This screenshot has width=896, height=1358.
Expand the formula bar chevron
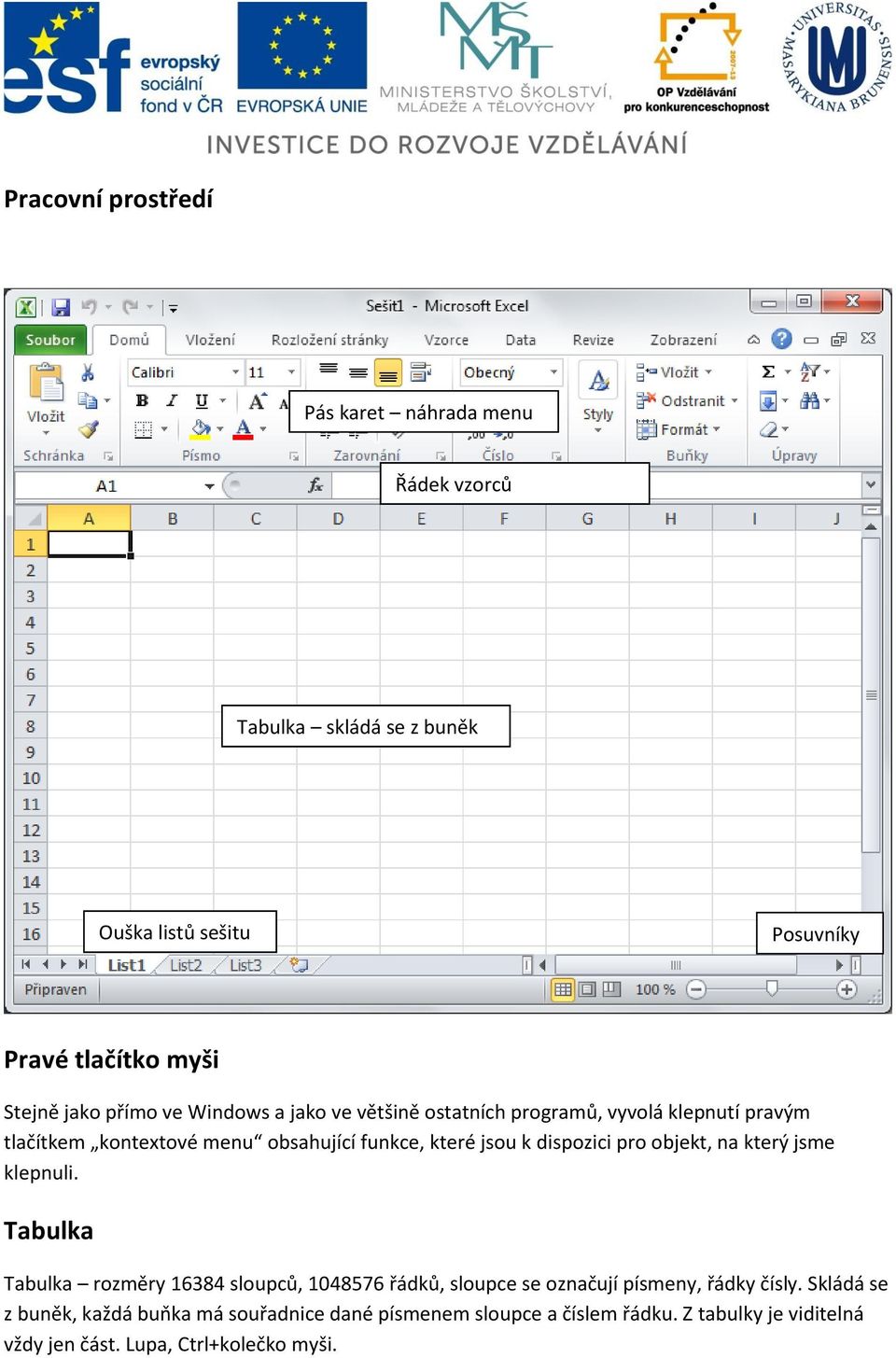(x=871, y=484)
